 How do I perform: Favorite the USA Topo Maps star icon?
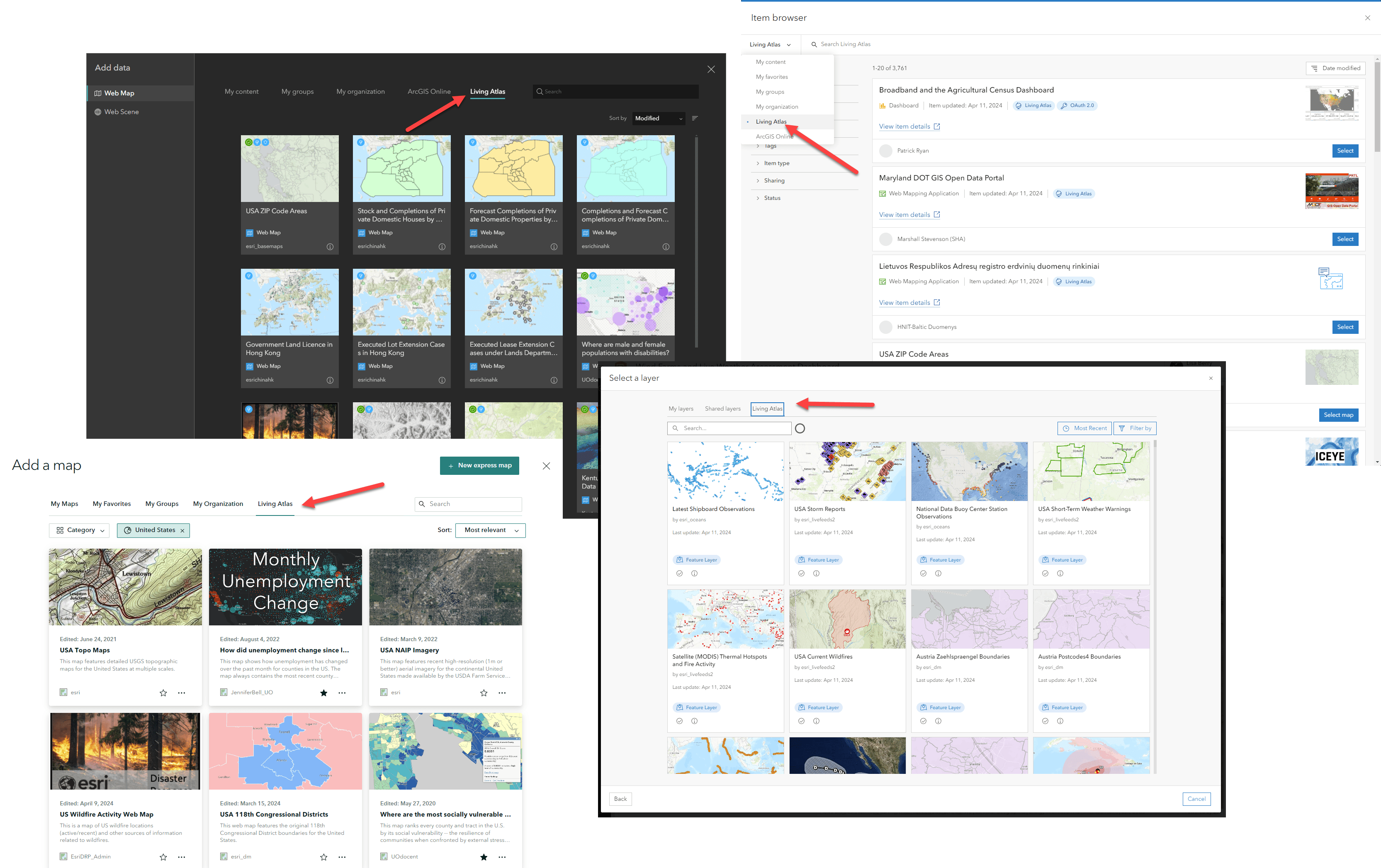pyautogui.click(x=163, y=693)
